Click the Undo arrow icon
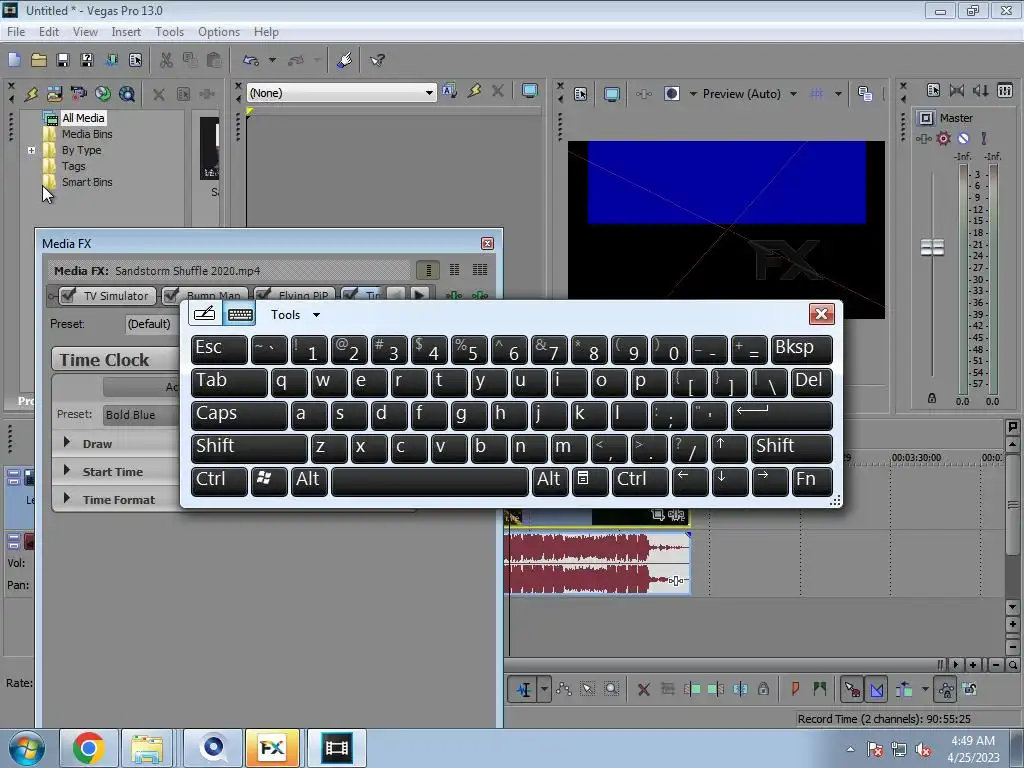1024x768 pixels. tap(251, 60)
